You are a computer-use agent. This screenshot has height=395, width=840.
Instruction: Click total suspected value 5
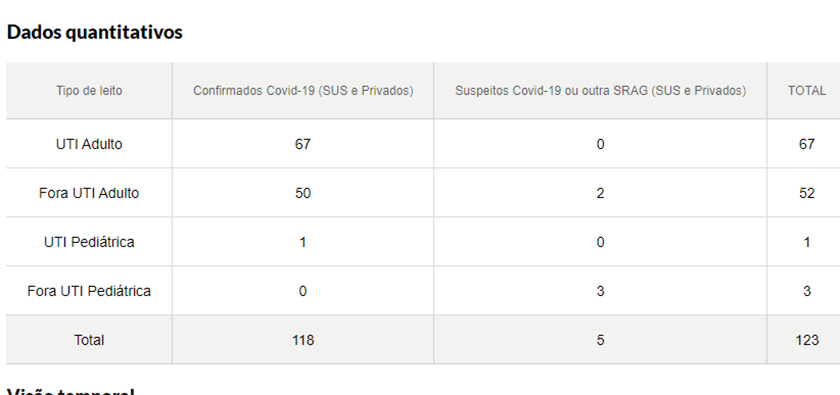tap(600, 340)
